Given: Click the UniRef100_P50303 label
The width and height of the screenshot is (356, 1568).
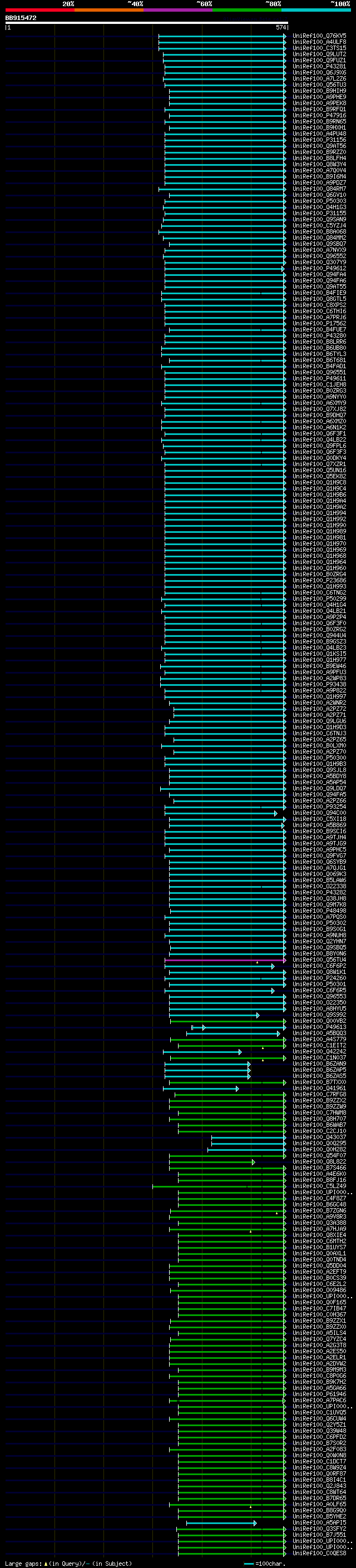Looking at the screenshot, I should pyautogui.click(x=319, y=201).
